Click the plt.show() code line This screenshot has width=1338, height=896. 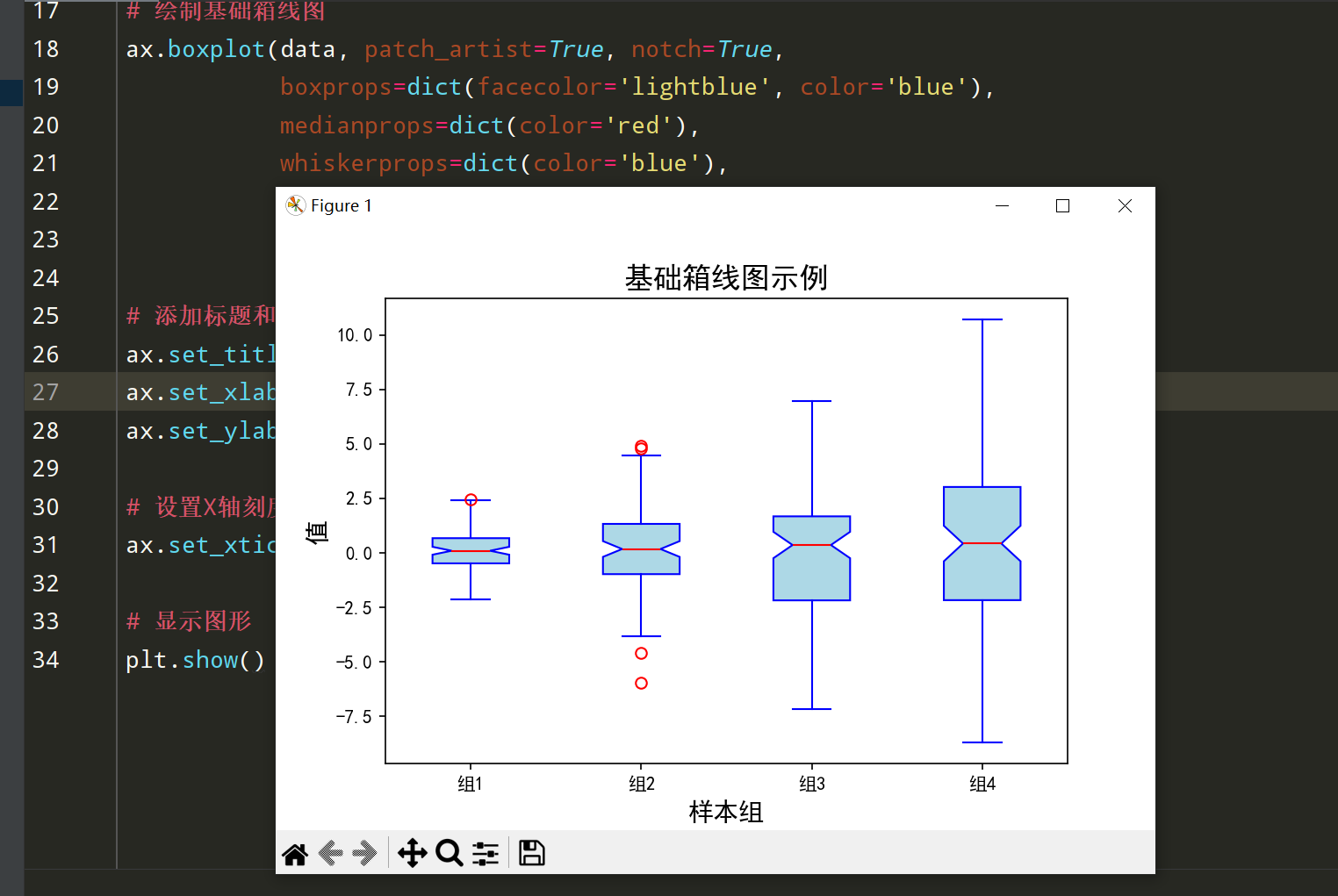195,660
